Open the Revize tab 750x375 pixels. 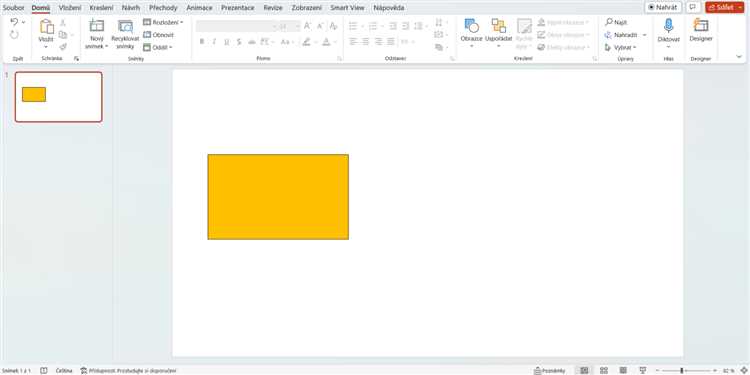pyautogui.click(x=273, y=8)
